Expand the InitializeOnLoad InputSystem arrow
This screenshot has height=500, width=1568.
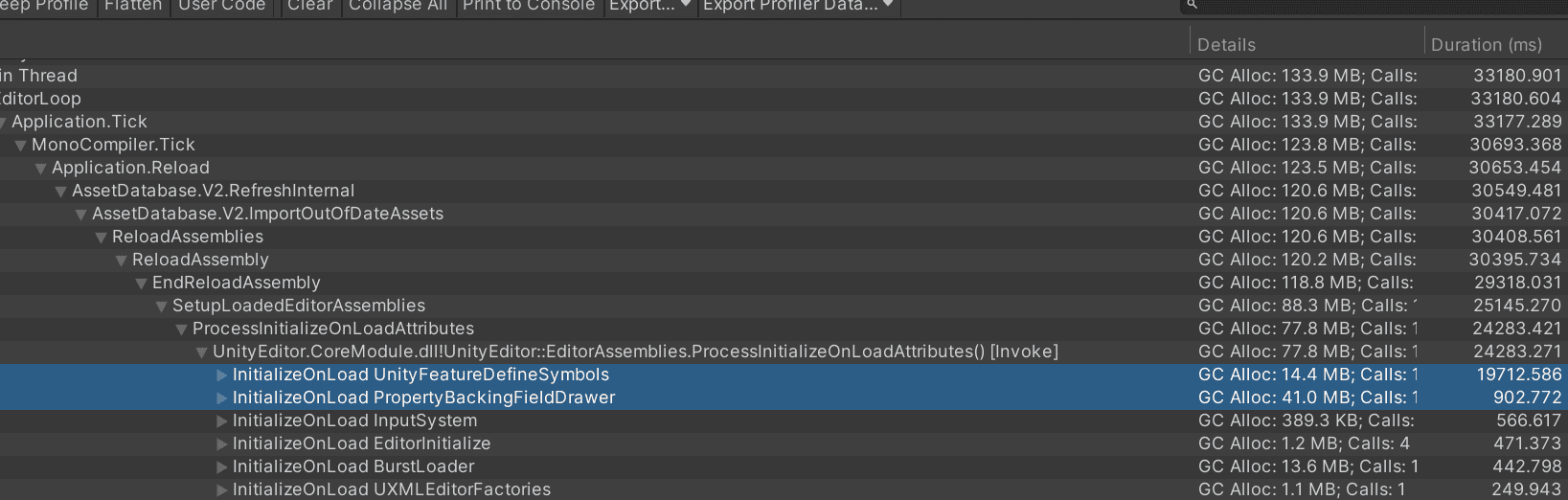pyautogui.click(x=222, y=421)
